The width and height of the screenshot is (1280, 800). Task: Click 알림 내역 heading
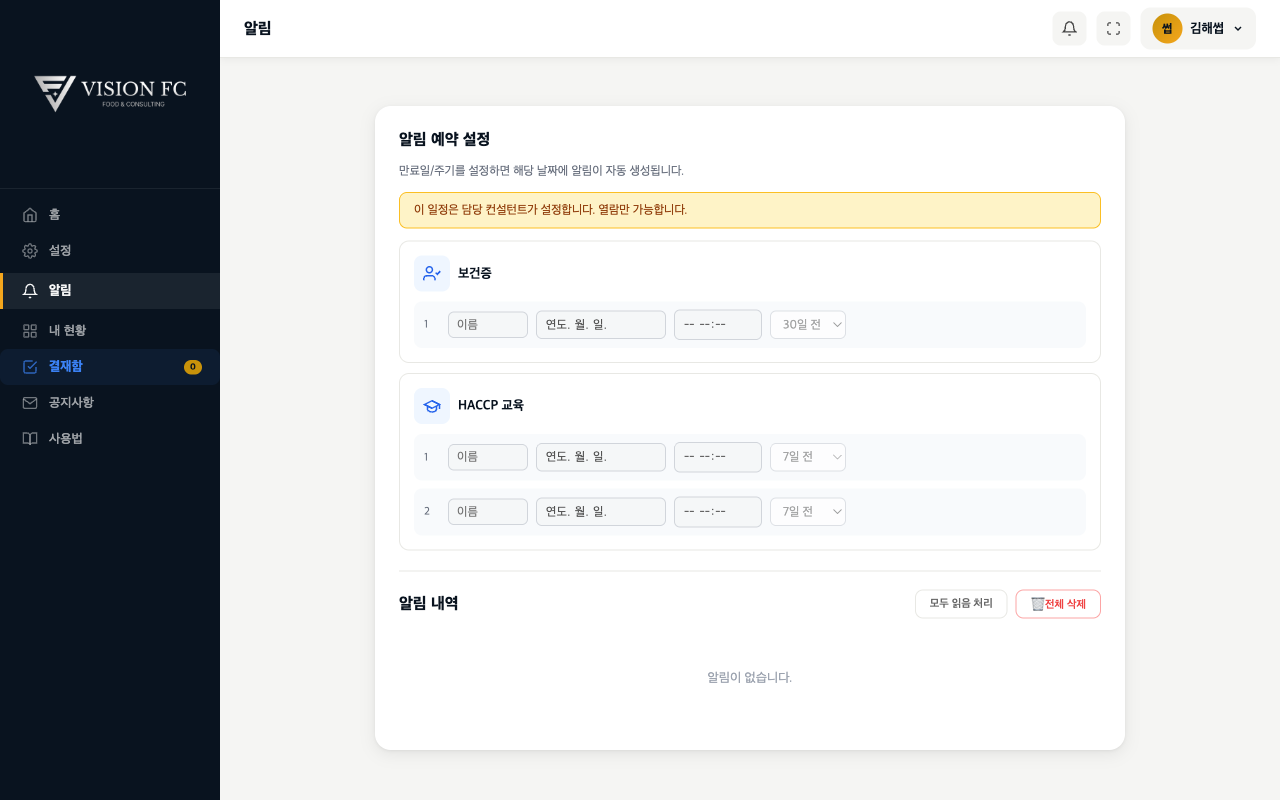[429, 603]
